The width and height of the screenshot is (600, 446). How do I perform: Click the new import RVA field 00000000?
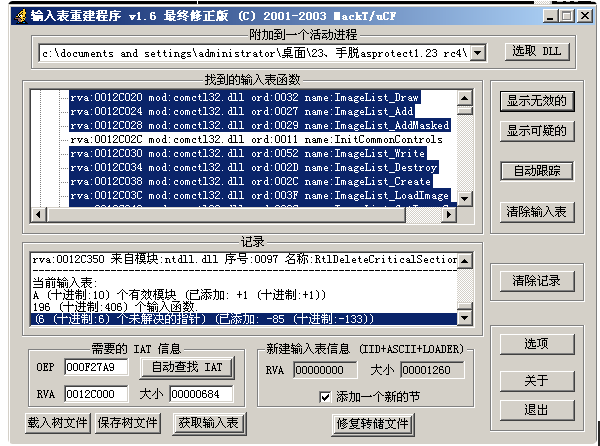point(325,370)
